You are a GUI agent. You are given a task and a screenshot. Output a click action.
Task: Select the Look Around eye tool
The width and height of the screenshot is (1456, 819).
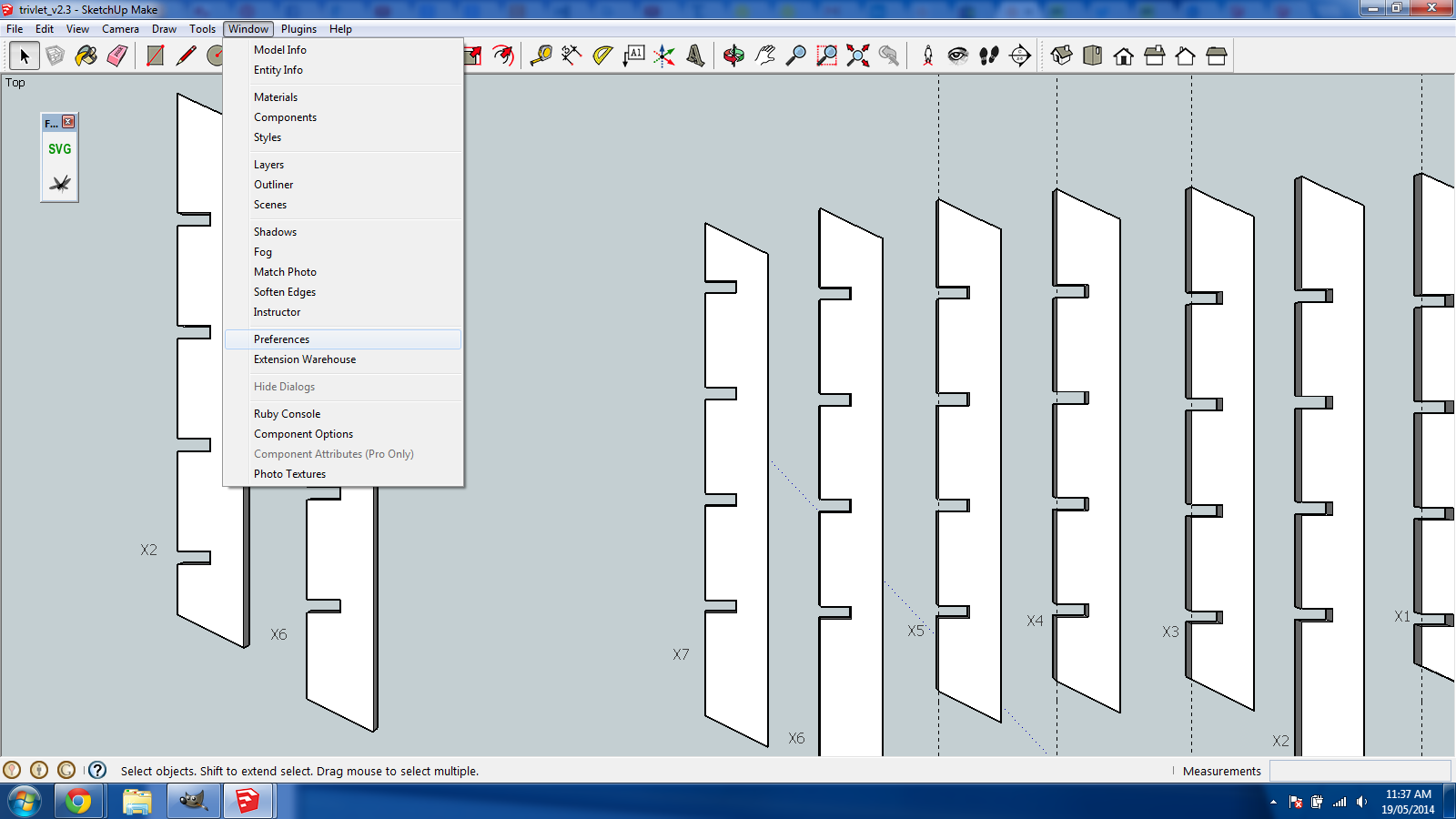tap(958, 56)
